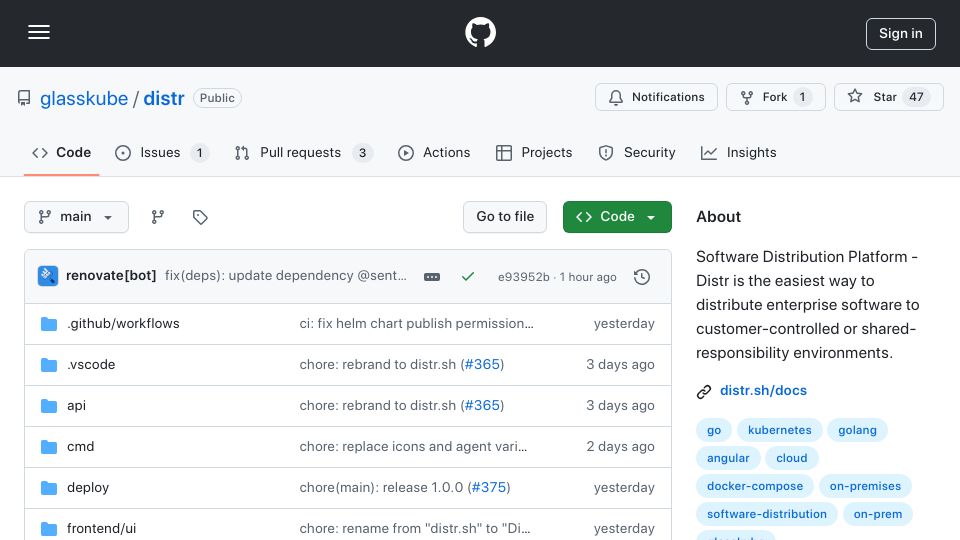This screenshot has height=540, width=960.
Task: Open the .github/workflows folder
Action: [x=123, y=323]
